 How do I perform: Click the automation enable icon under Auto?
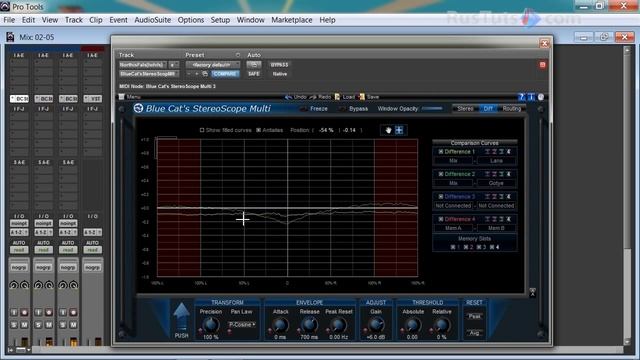coord(254,64)
